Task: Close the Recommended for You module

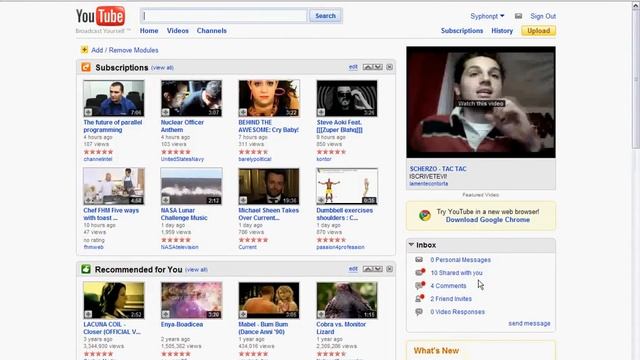Action: (x=389, y=269)
